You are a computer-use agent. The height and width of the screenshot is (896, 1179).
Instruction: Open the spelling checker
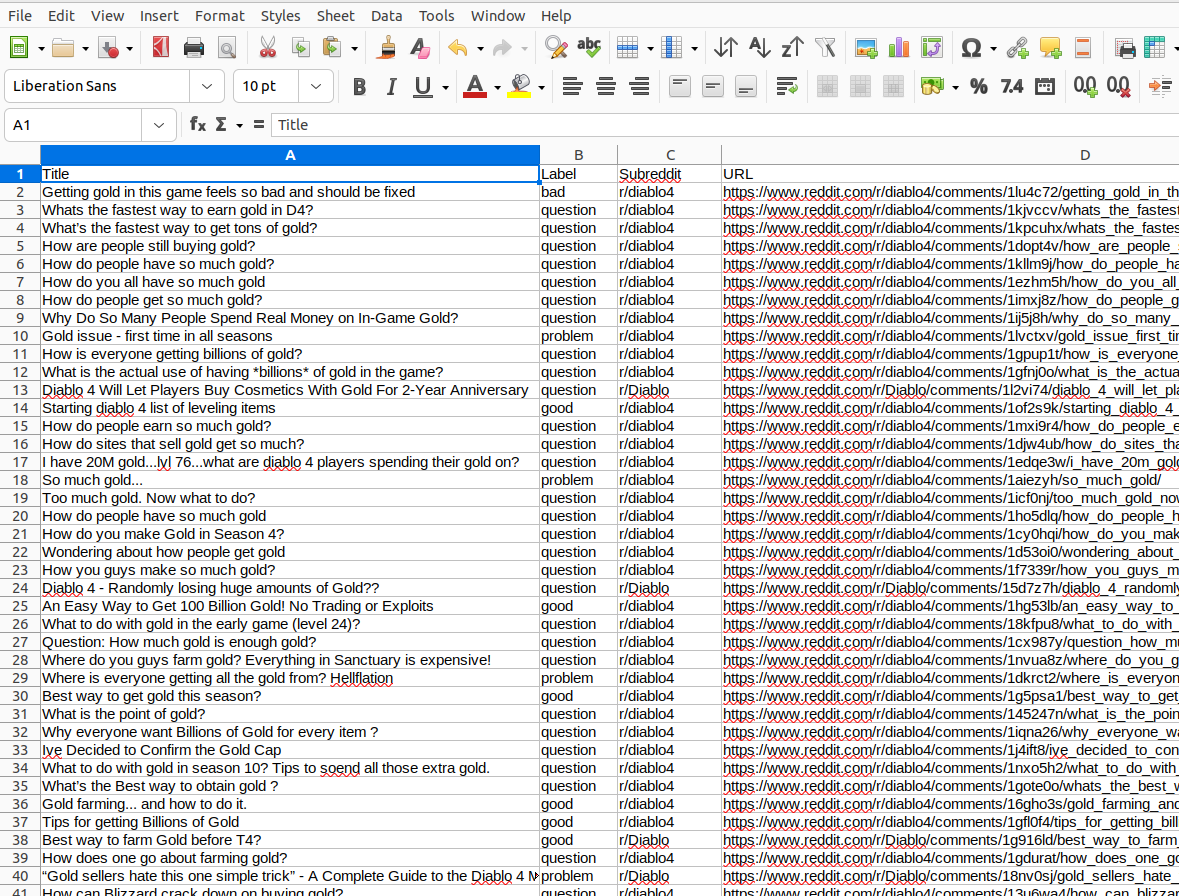tap(589, 46)
